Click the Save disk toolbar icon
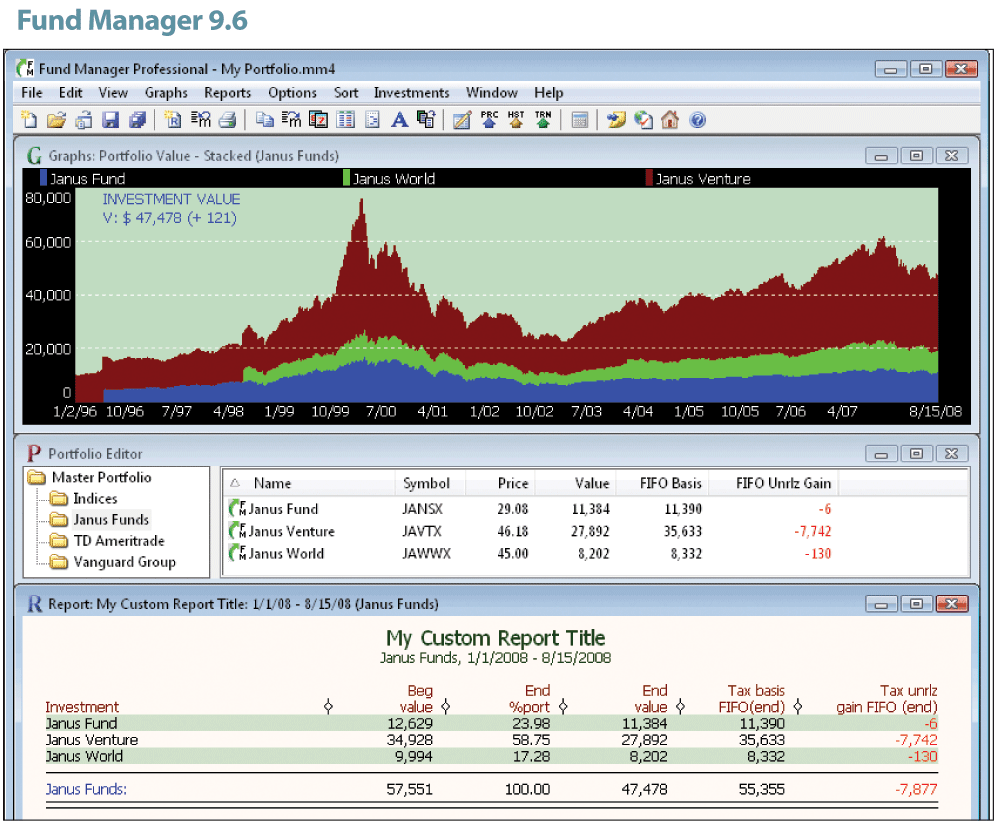Image resolution: width=1000 pixels, height=830 pixels. tap(110, 120)
